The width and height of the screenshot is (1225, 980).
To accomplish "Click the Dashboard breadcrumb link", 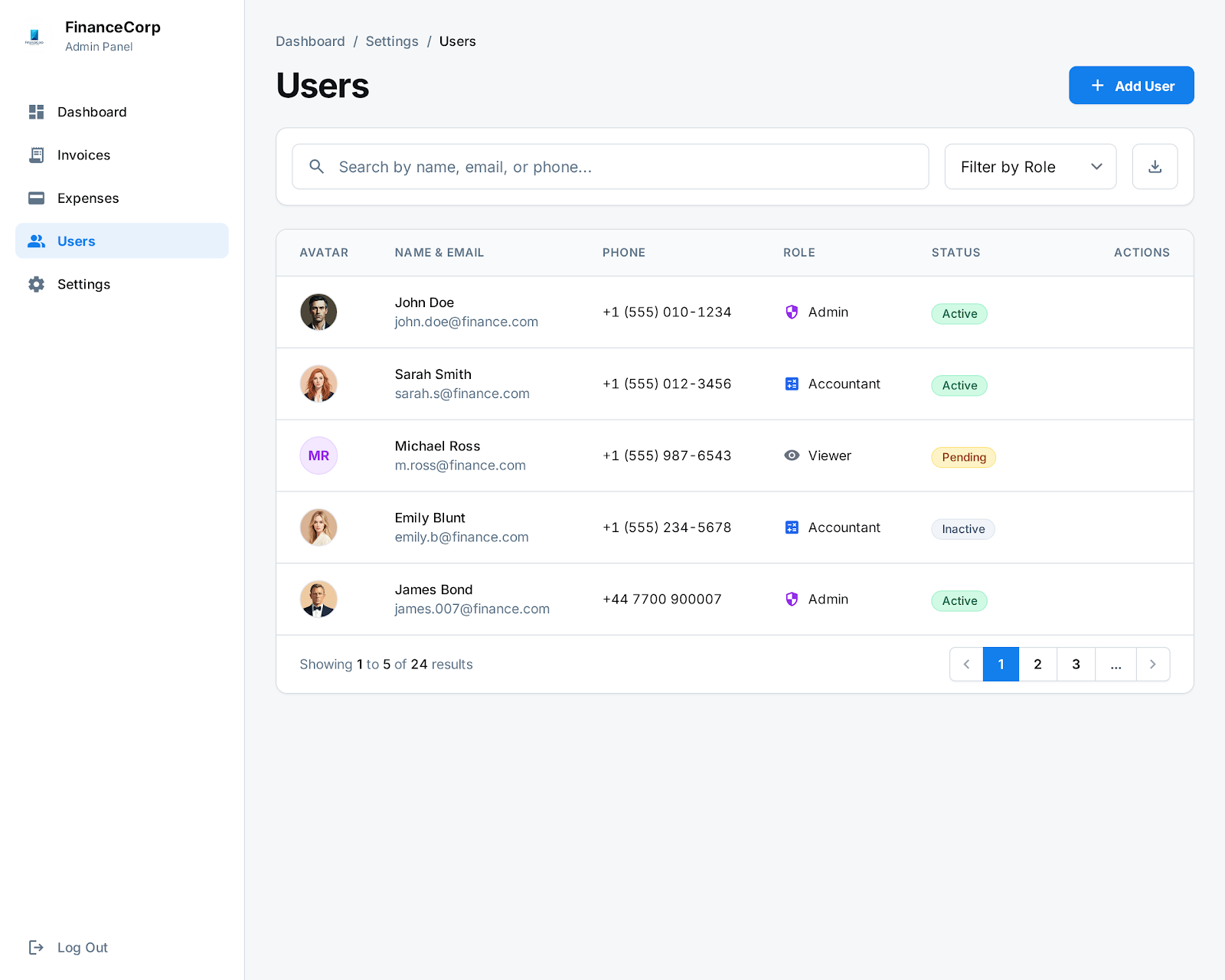I will point(310,41).
